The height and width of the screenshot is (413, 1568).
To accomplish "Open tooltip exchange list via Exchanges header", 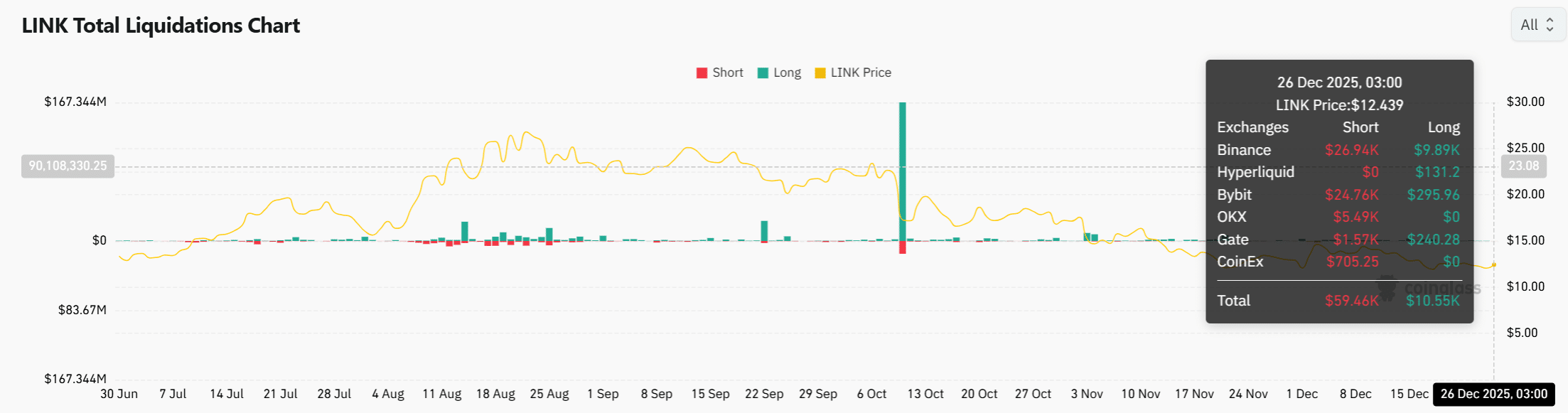I will tap(1252, 127).
